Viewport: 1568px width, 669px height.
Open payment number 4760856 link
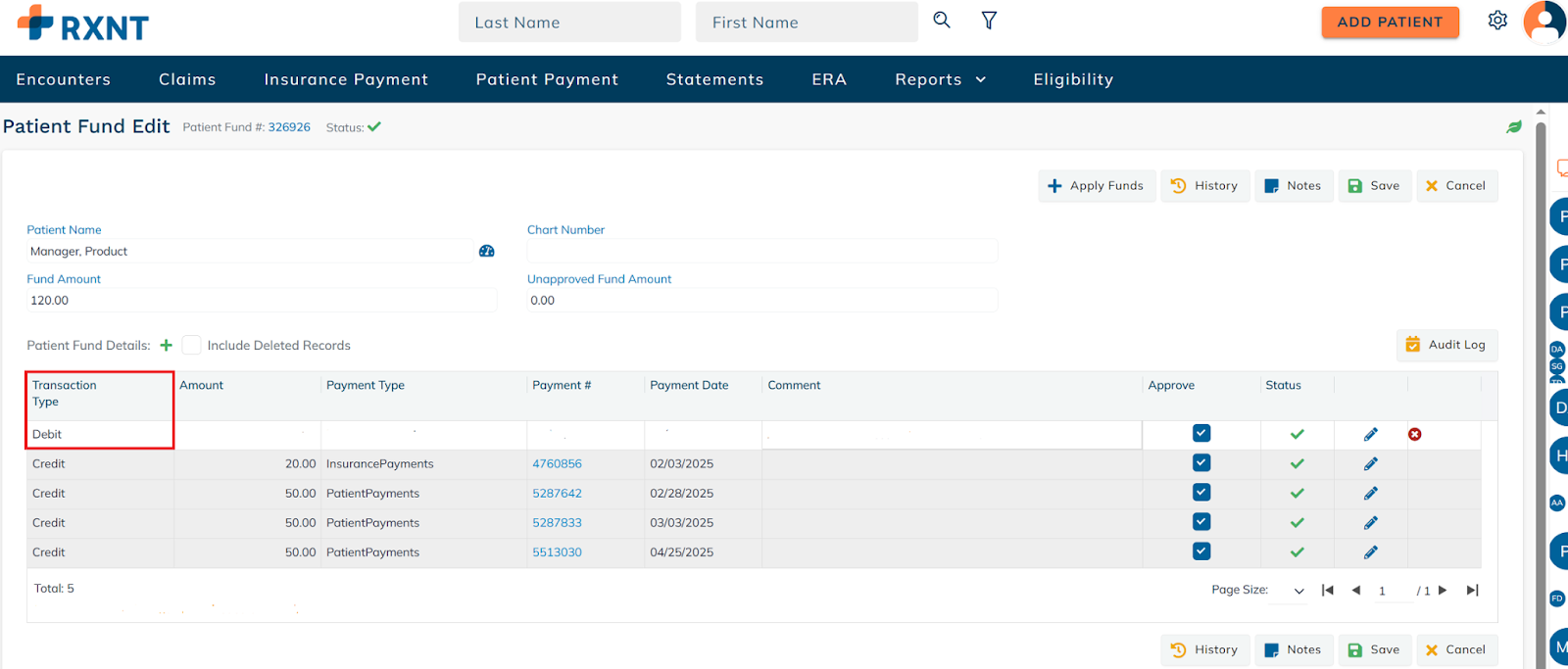point(557,464)
